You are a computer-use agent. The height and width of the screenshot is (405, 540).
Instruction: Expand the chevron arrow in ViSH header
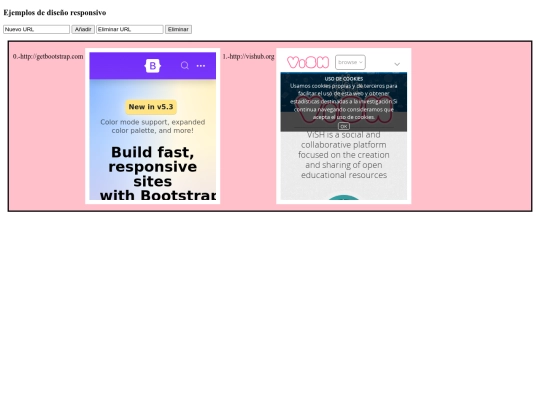pyautogui.click(x=397, y=64)
